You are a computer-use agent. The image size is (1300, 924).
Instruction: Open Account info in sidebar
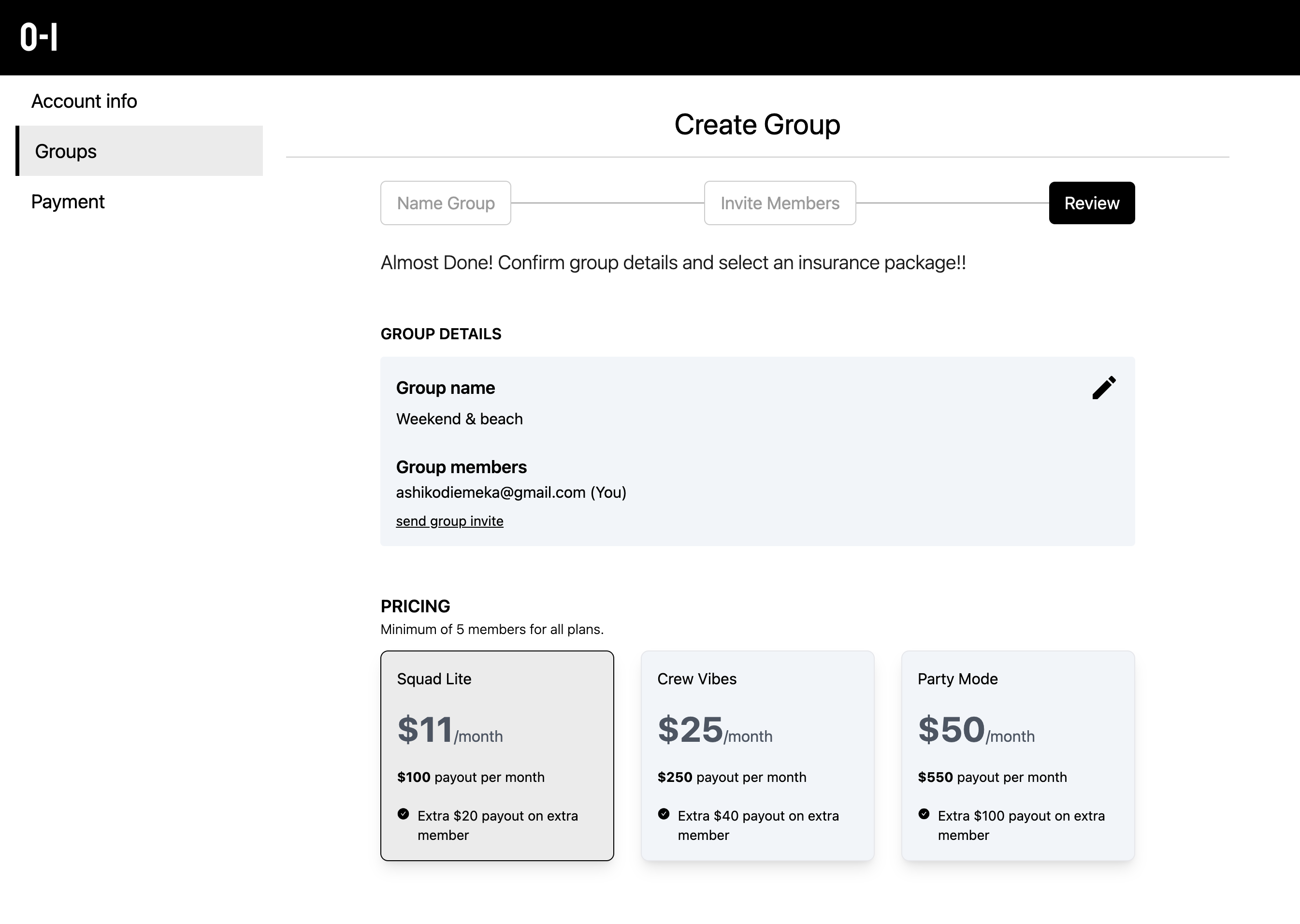click(84, 101)
